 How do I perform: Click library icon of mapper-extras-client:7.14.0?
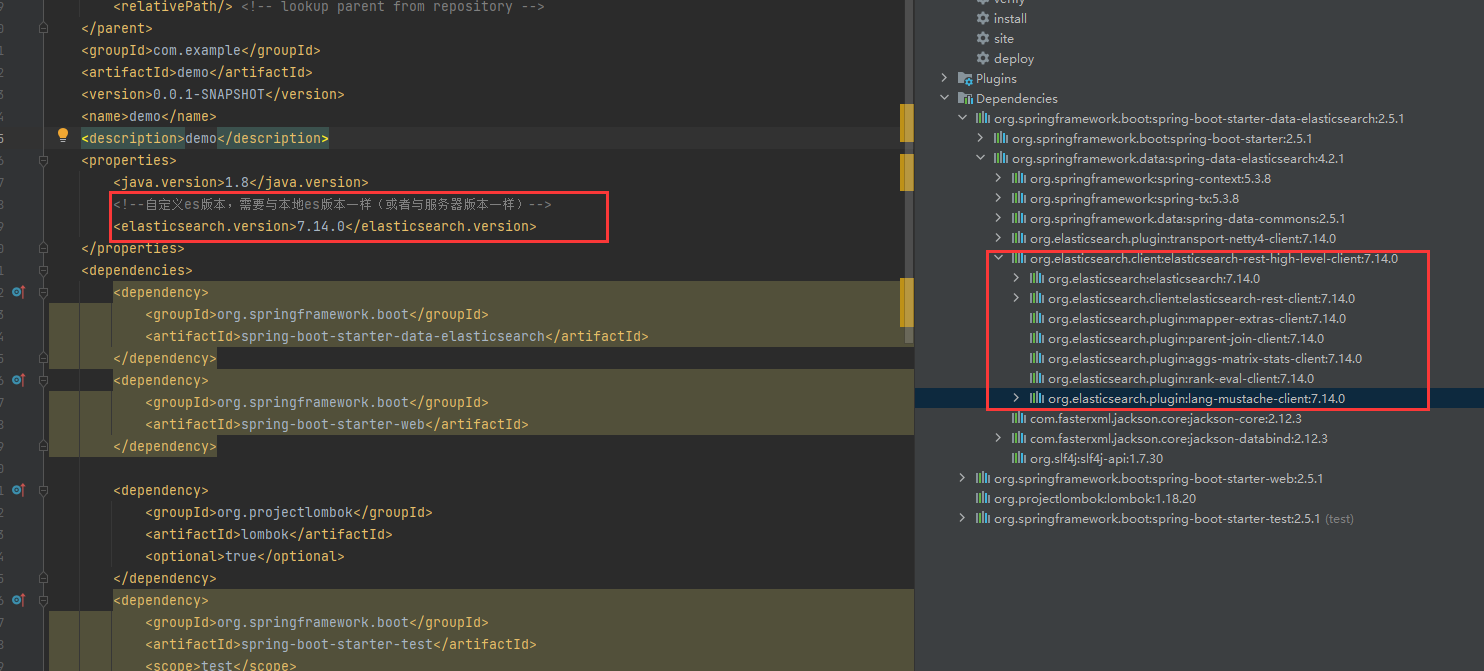click(1037, 318)
